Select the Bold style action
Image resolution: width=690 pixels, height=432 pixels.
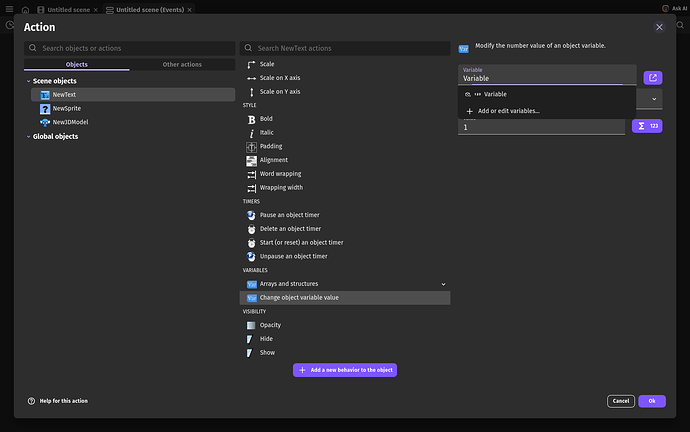[267, 119]
